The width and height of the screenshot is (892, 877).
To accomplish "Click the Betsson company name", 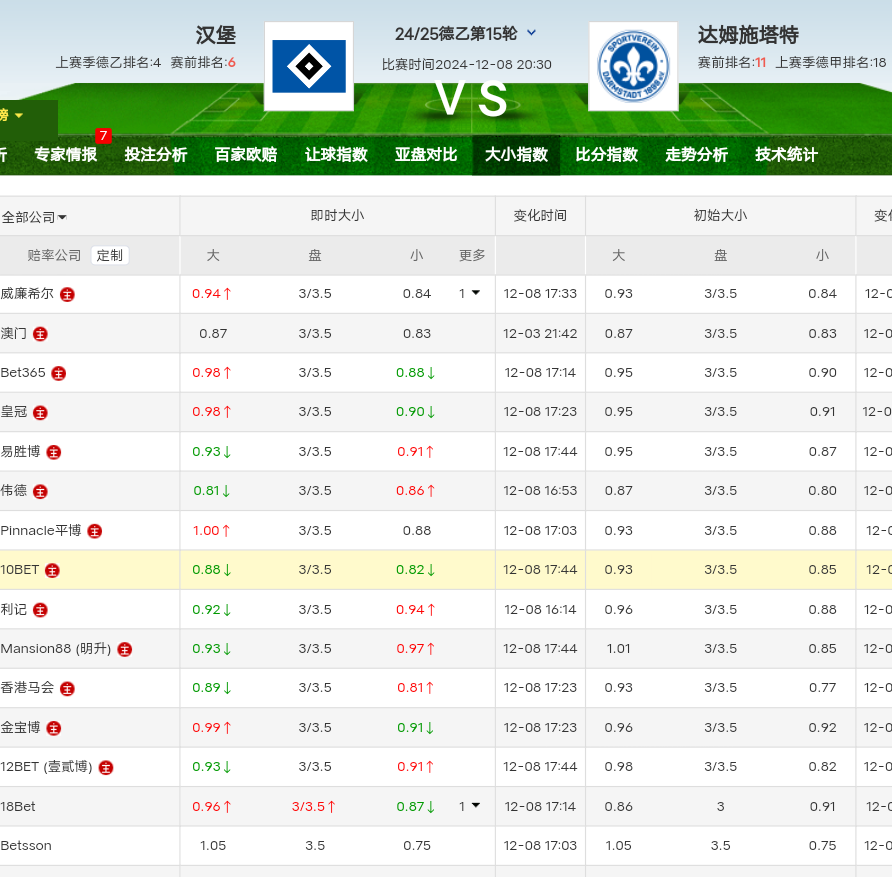I will click(26, 846).
